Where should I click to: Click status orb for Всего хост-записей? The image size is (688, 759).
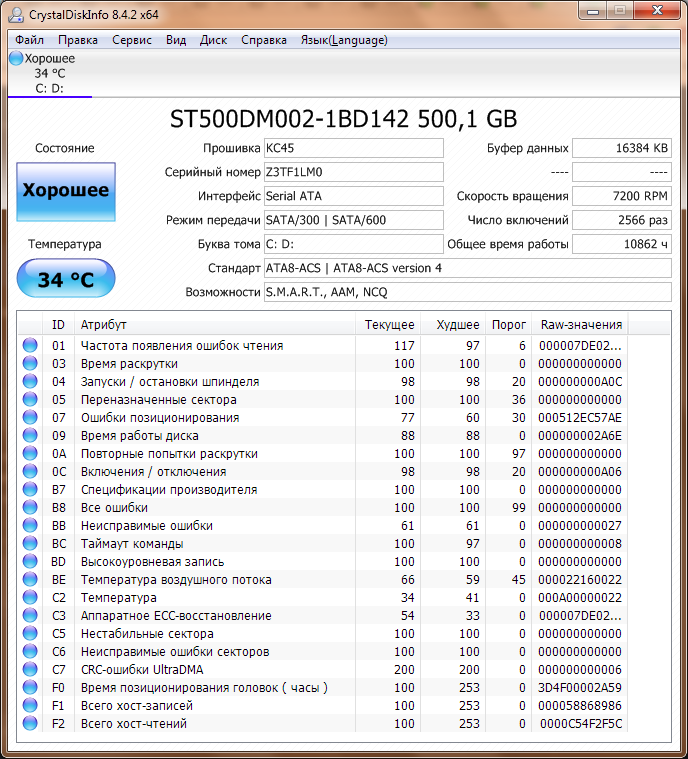tap(30, 705)
